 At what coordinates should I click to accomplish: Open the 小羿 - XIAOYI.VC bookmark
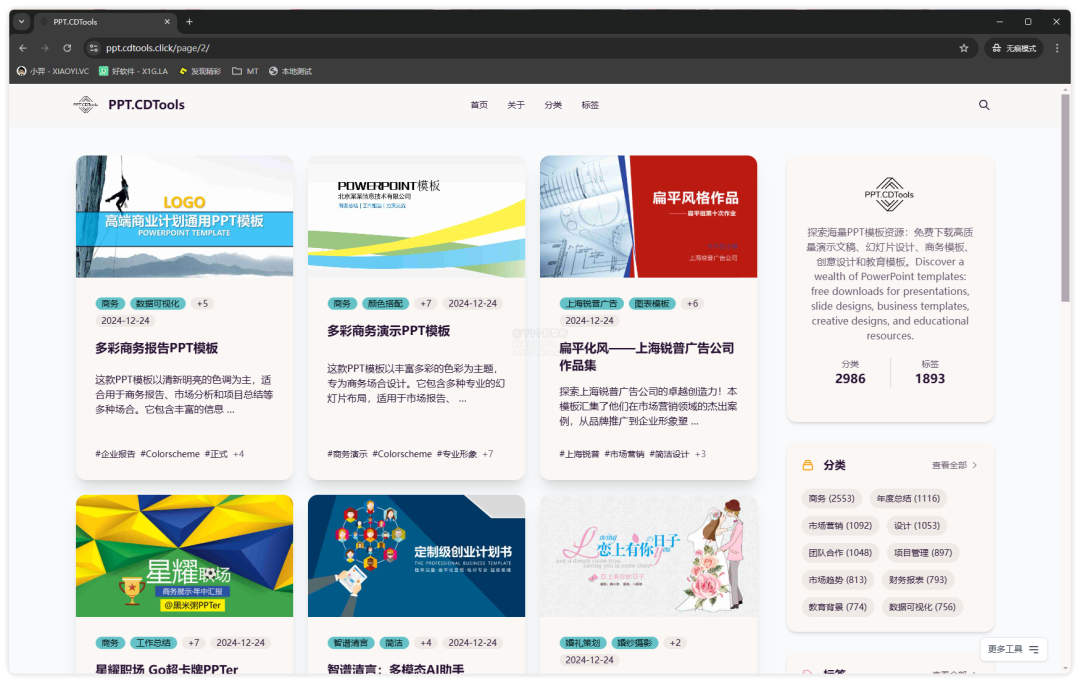point(53,71)
